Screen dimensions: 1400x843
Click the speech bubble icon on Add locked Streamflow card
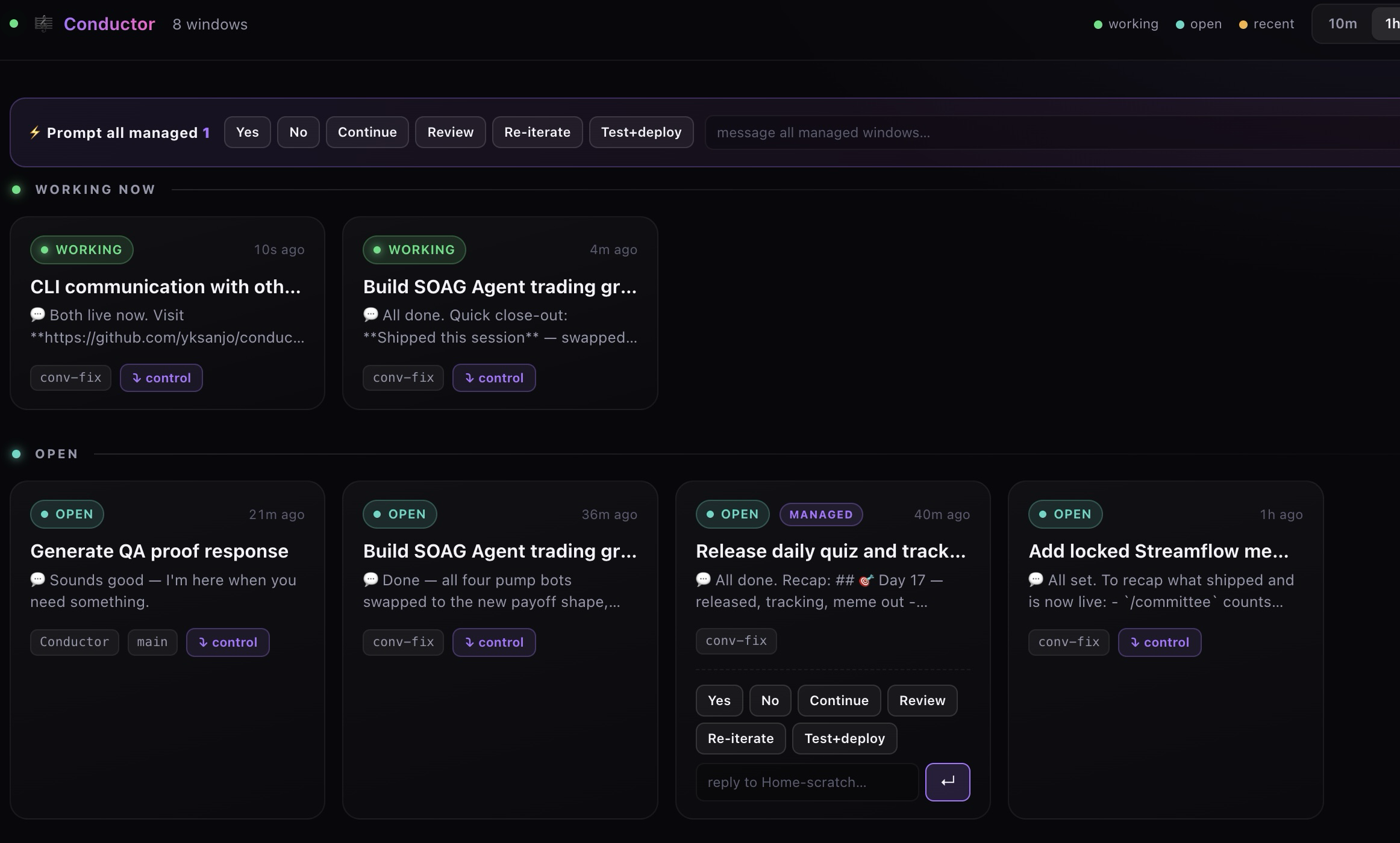coord(1036,579)
